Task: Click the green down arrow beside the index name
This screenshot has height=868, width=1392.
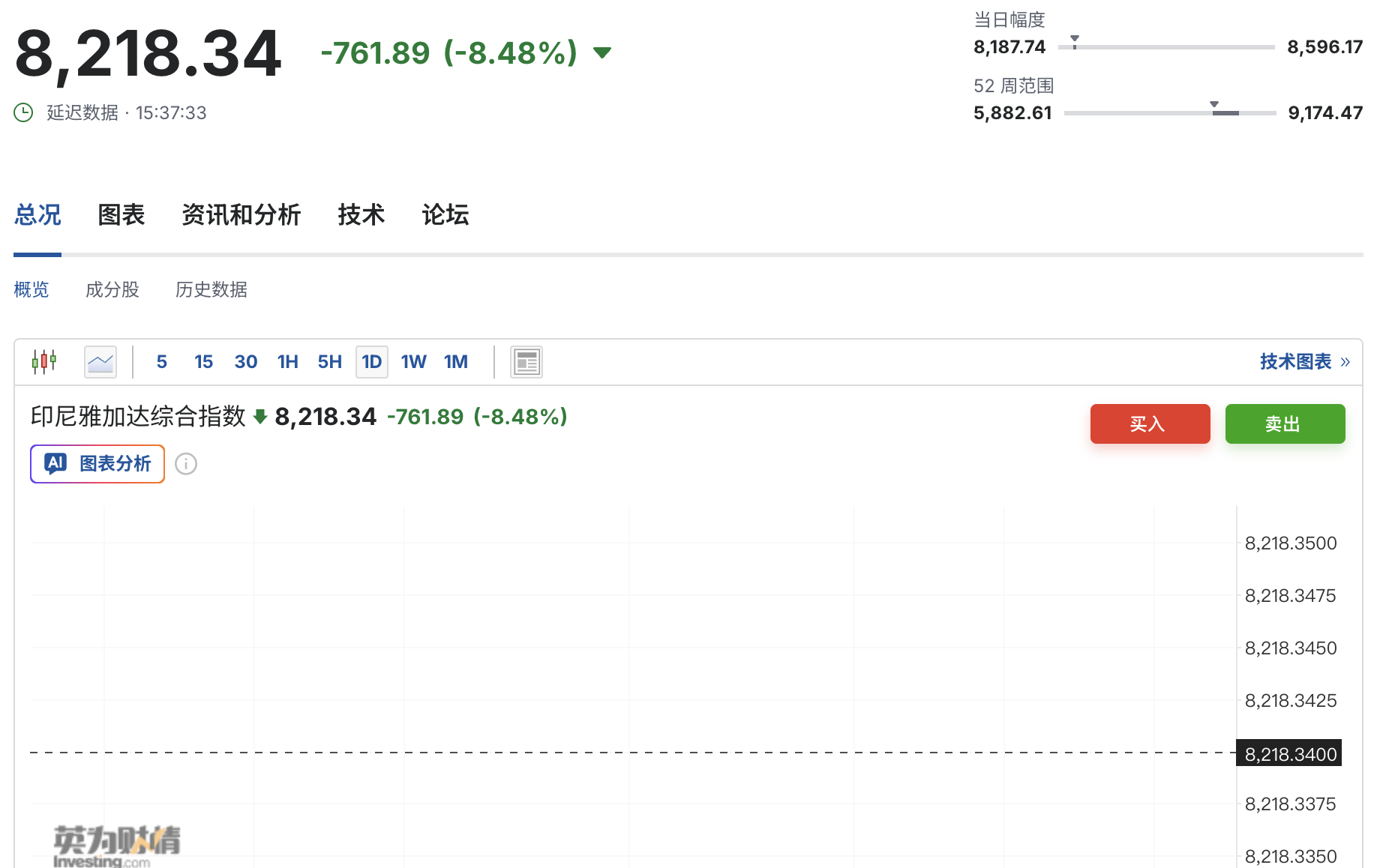Action: (260, 417)
